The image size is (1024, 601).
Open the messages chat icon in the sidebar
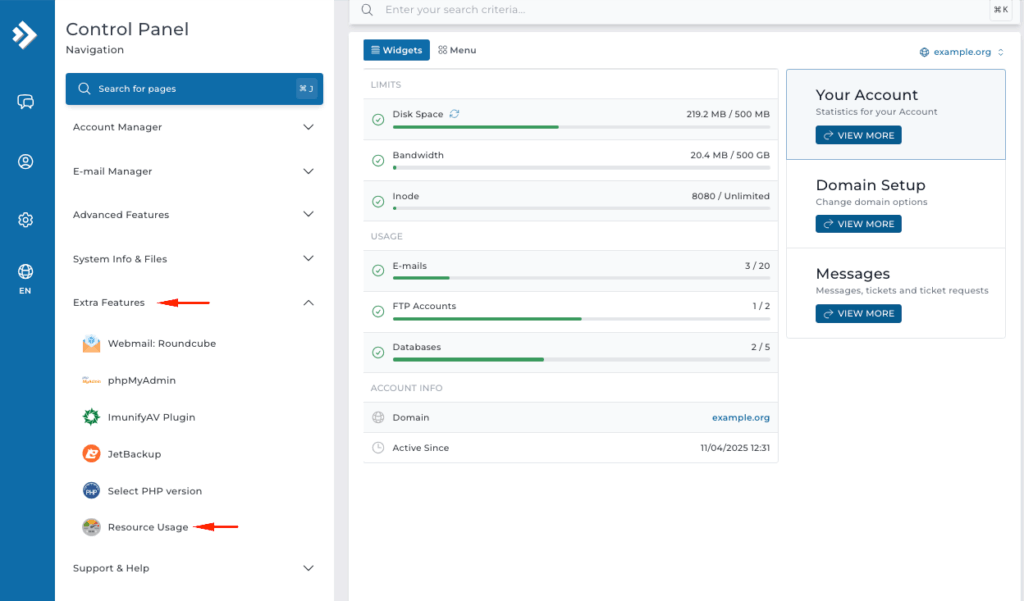click(25, 101)
